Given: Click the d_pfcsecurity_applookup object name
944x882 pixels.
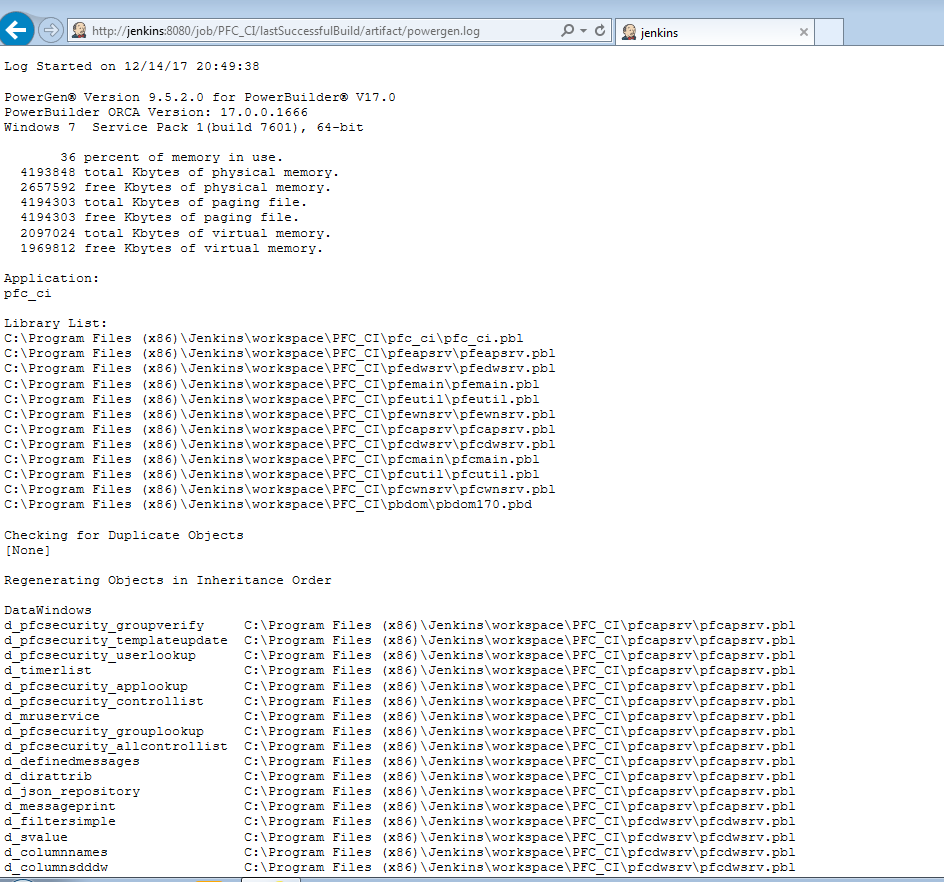Looking at the screenshot, I should coord(96,686).
